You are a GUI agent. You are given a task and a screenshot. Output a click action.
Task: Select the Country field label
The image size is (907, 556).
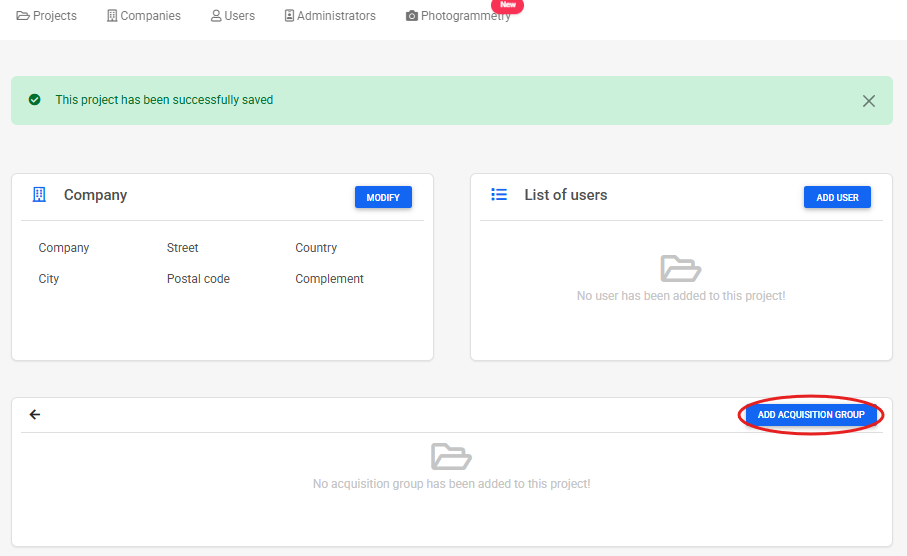(316, 248)
